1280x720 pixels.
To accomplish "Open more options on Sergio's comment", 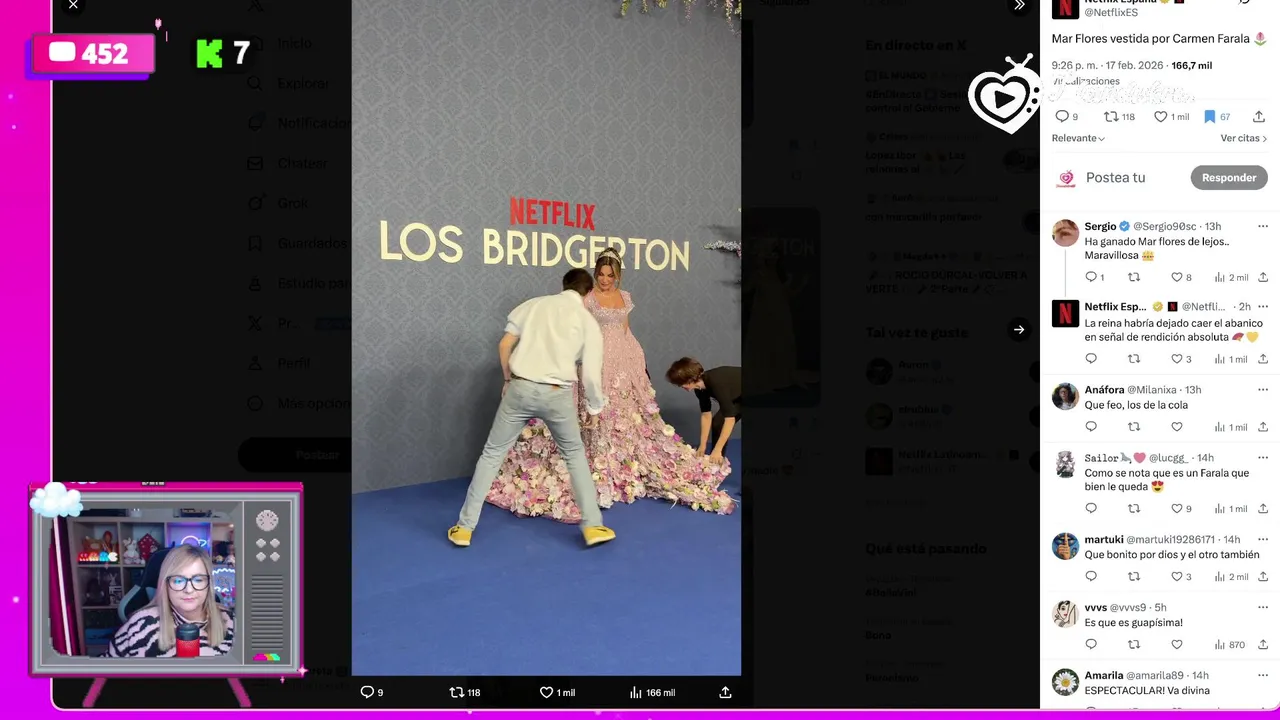I will pos(1262,227).
